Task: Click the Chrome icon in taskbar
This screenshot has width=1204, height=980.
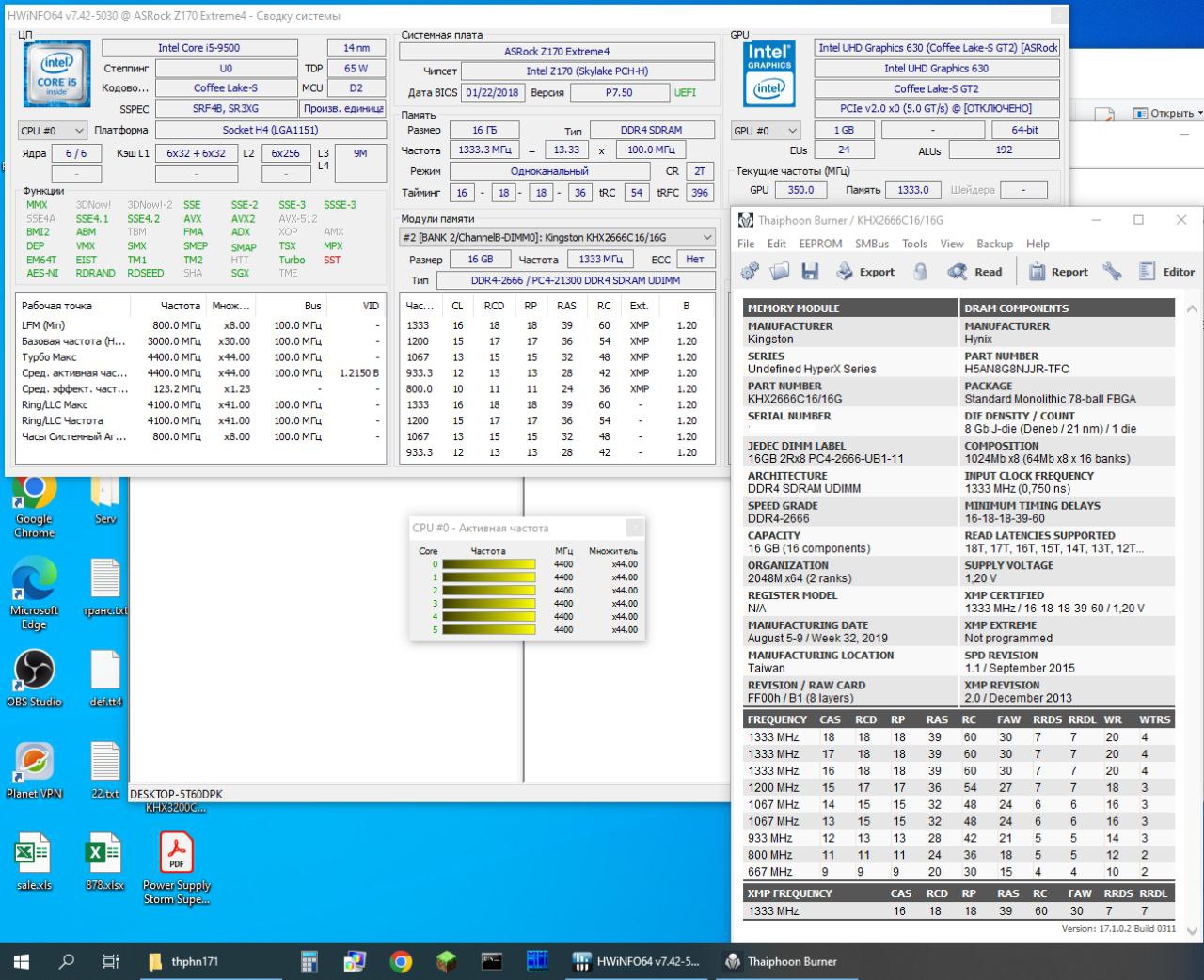Action: tap(401, 961)
